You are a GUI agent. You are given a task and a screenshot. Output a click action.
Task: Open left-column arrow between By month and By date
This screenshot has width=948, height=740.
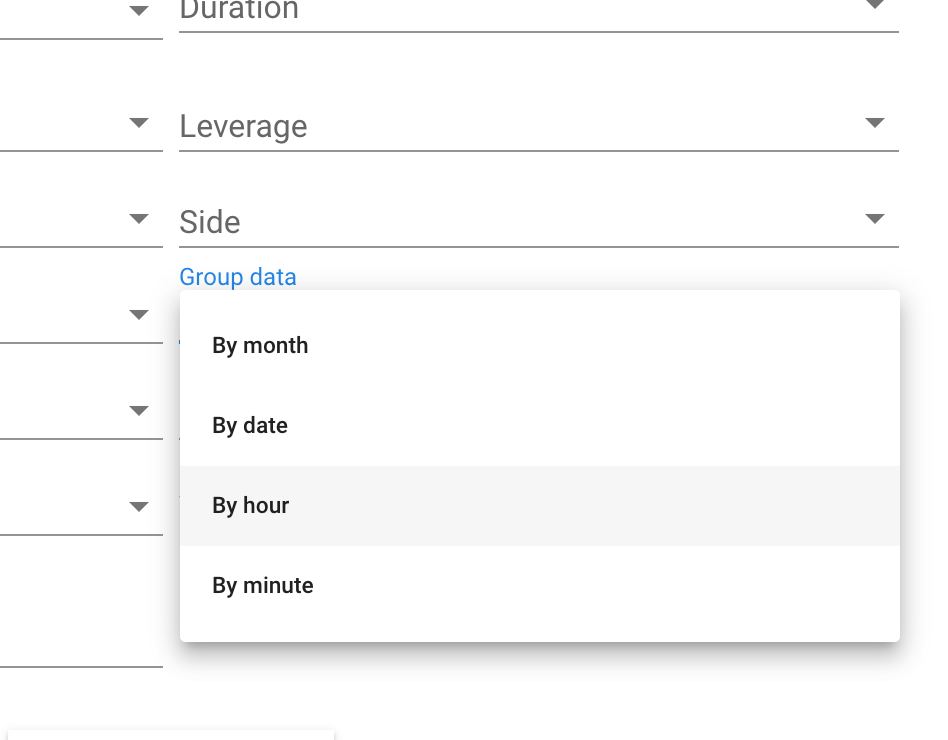point(139,411)
